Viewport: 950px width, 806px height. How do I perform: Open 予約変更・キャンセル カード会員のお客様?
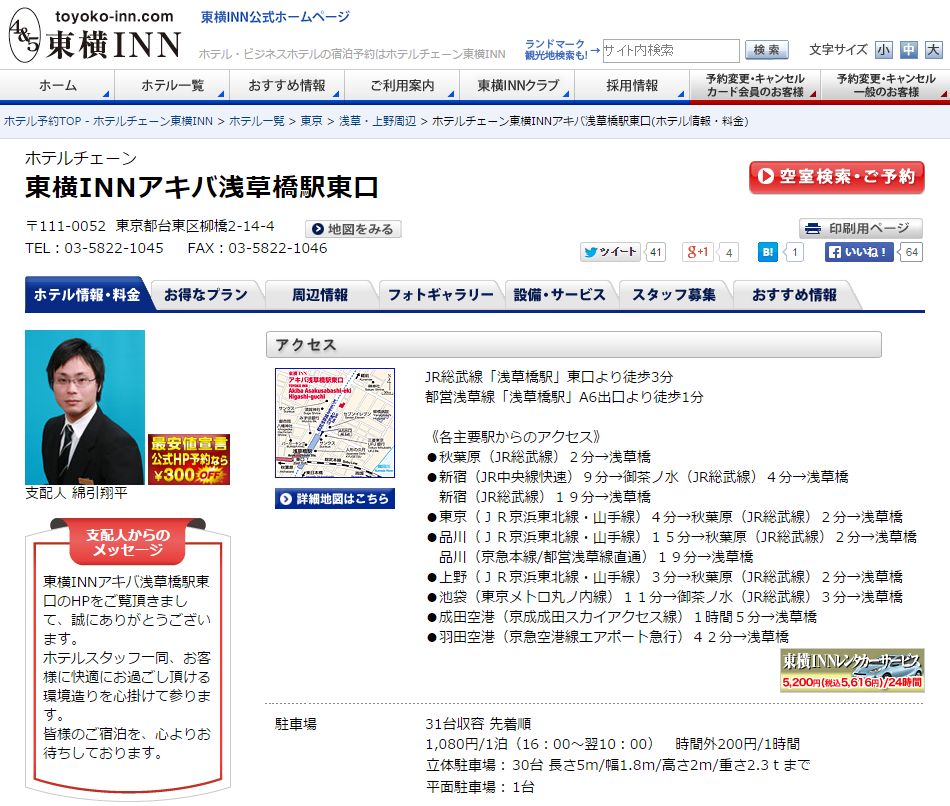click(755, 85)
